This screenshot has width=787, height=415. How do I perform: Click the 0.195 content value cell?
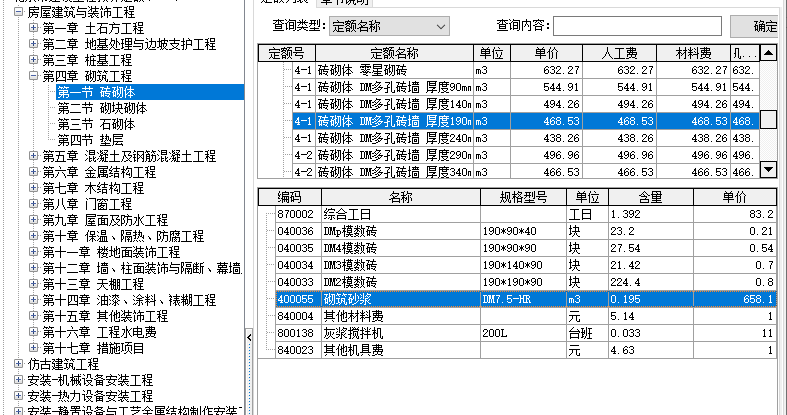click(x=650, y=300)
